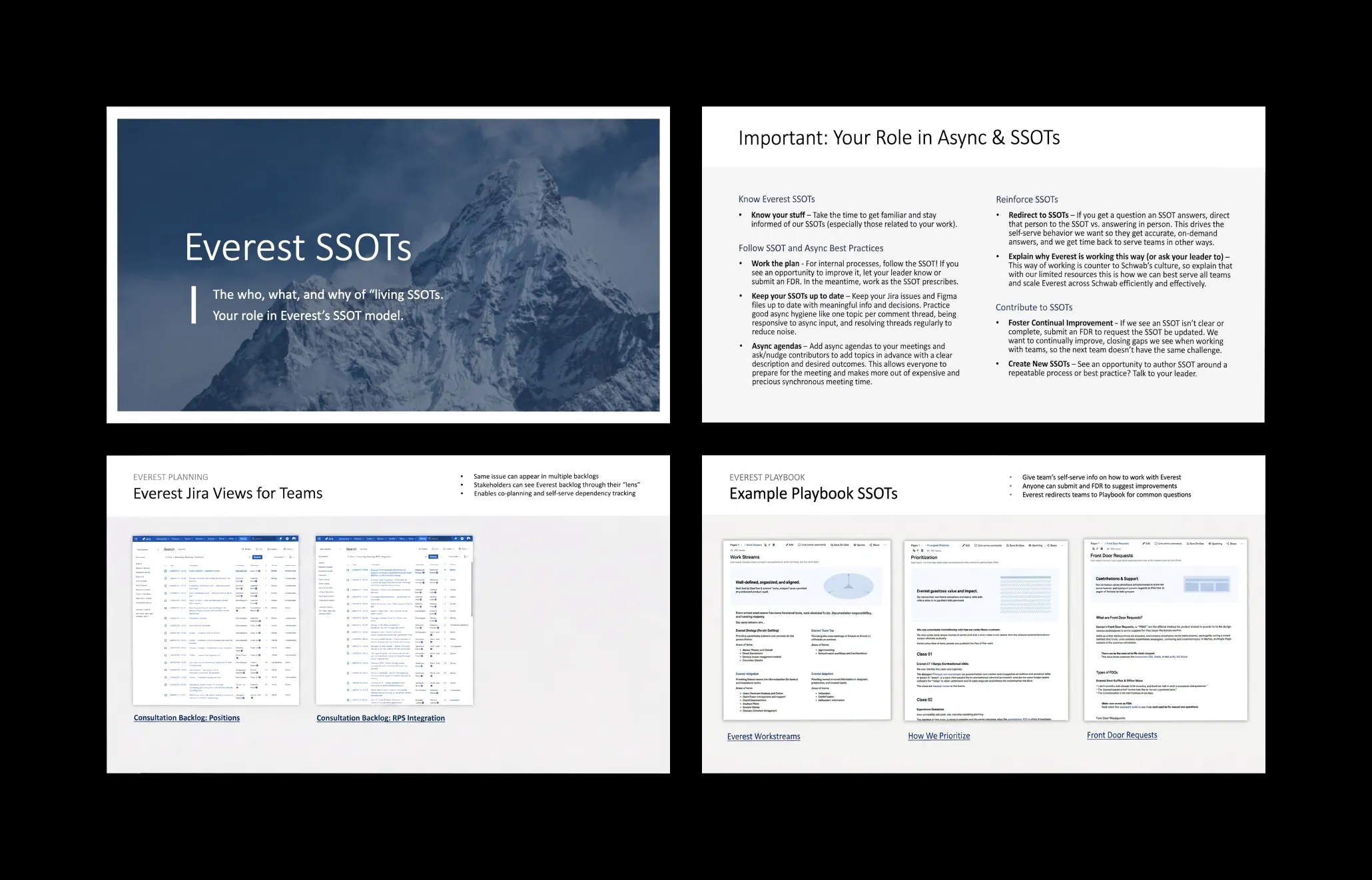Click the 'Reinforce SSOTs' heading

click(1026, 199)
